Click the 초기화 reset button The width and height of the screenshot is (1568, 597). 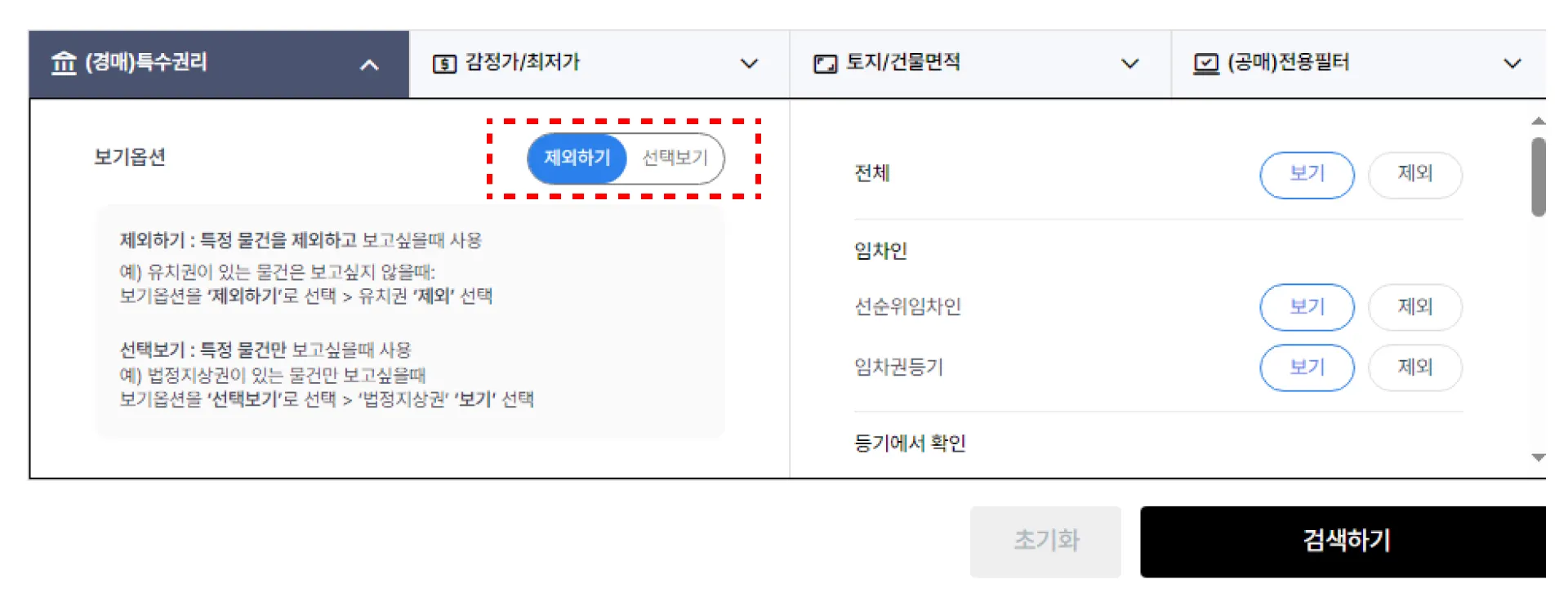(x=1045, y=541)
